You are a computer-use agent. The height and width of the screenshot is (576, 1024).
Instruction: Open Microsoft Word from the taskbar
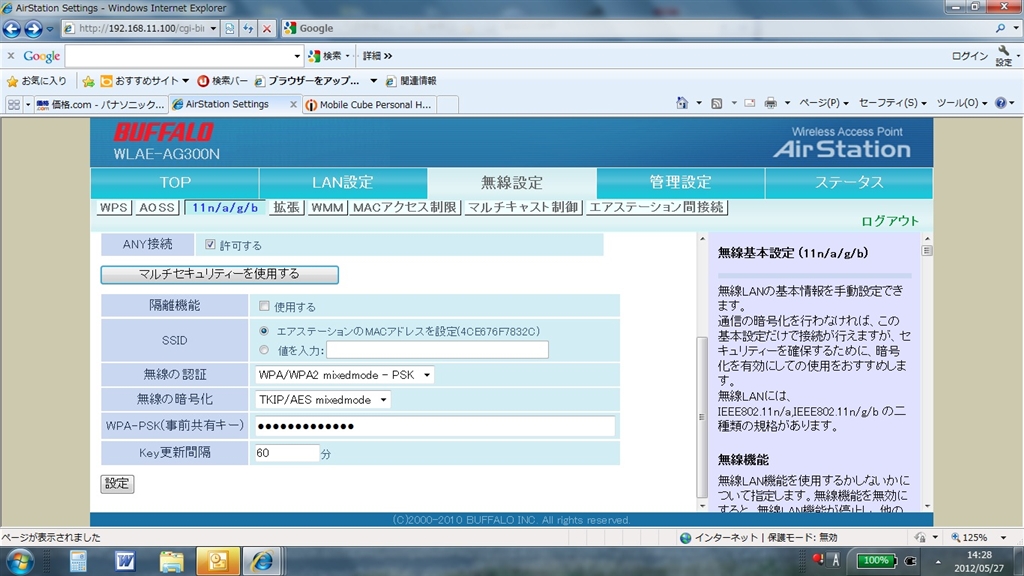tap(125, 560)
